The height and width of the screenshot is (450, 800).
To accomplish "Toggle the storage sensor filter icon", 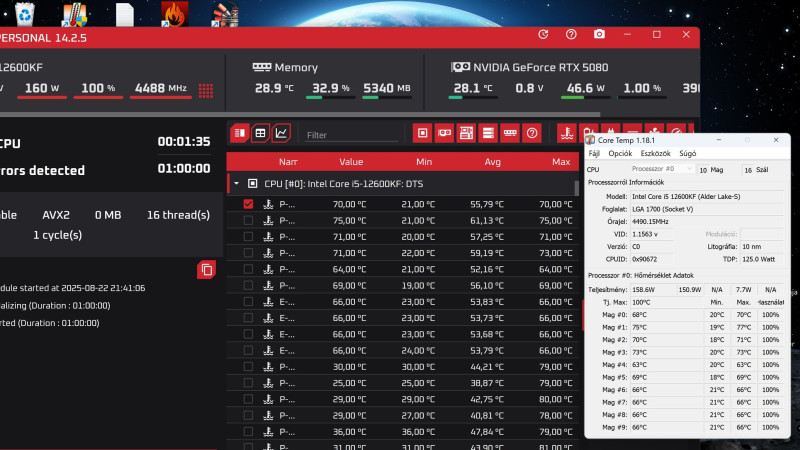I will click(x=488, y=133).
